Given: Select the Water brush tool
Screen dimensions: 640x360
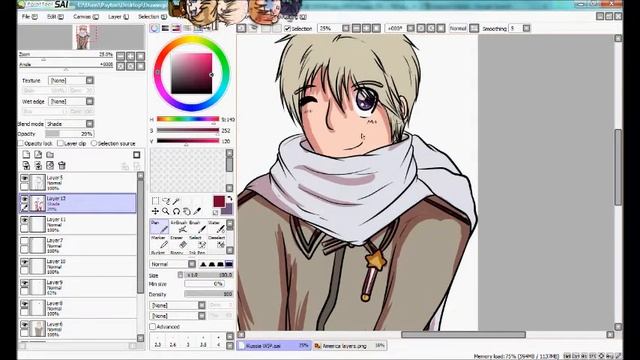Looking at the screenshot, I should [216, 227].
